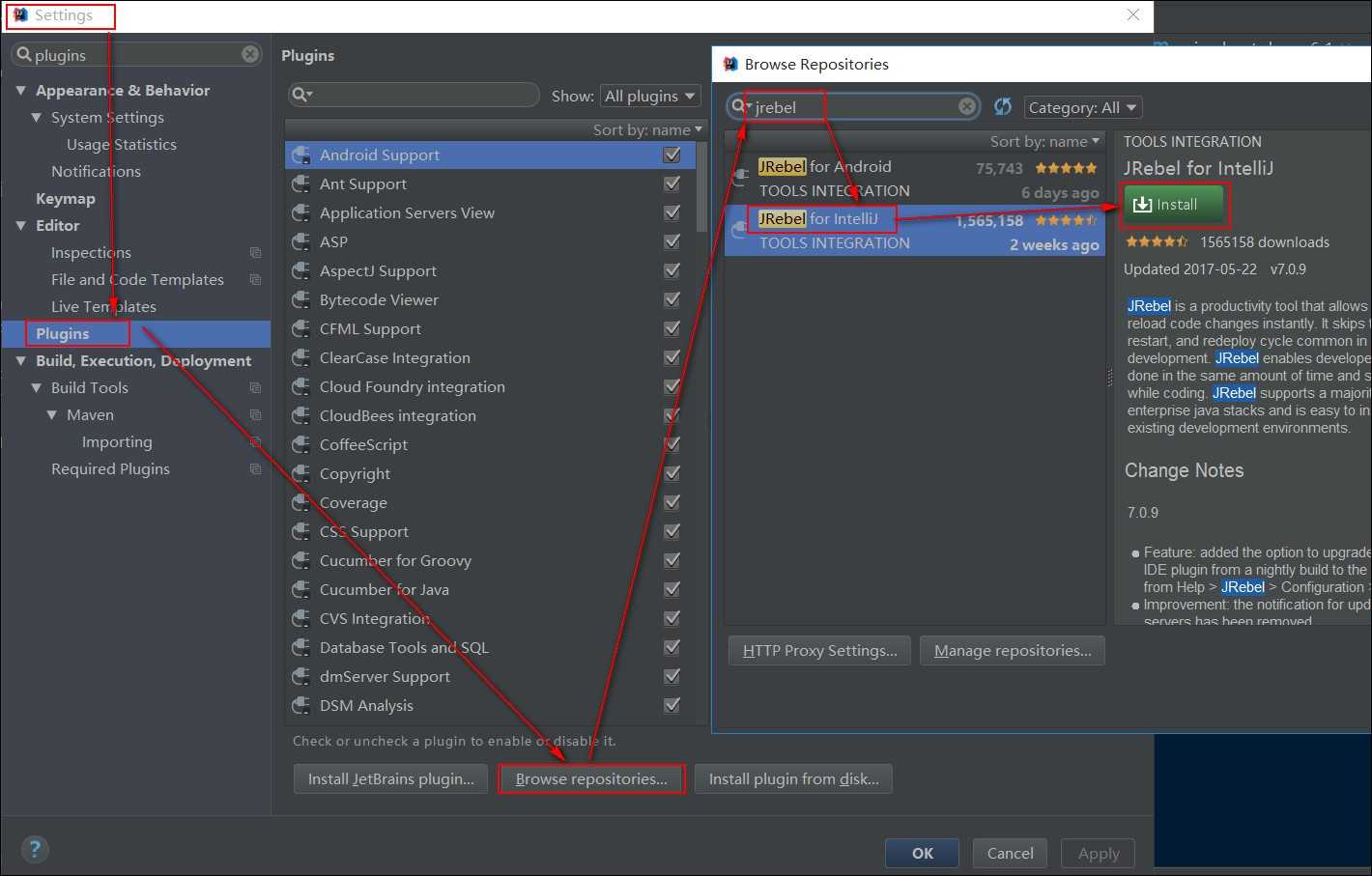The width and height of the screenshot is (1372, 876).
Task: Open HTTP Proxy Settings
Action: [x=820, y=651]
